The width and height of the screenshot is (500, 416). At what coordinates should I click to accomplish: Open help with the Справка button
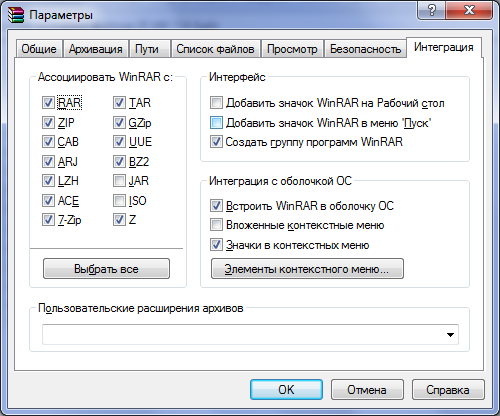point(448,389)
